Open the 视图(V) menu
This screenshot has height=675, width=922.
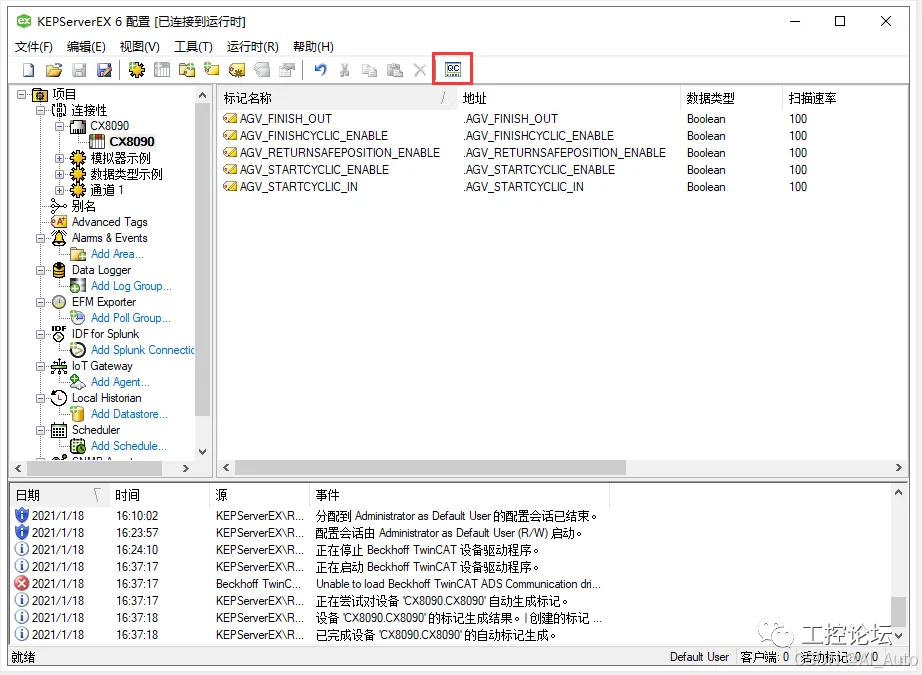point(140,46)
